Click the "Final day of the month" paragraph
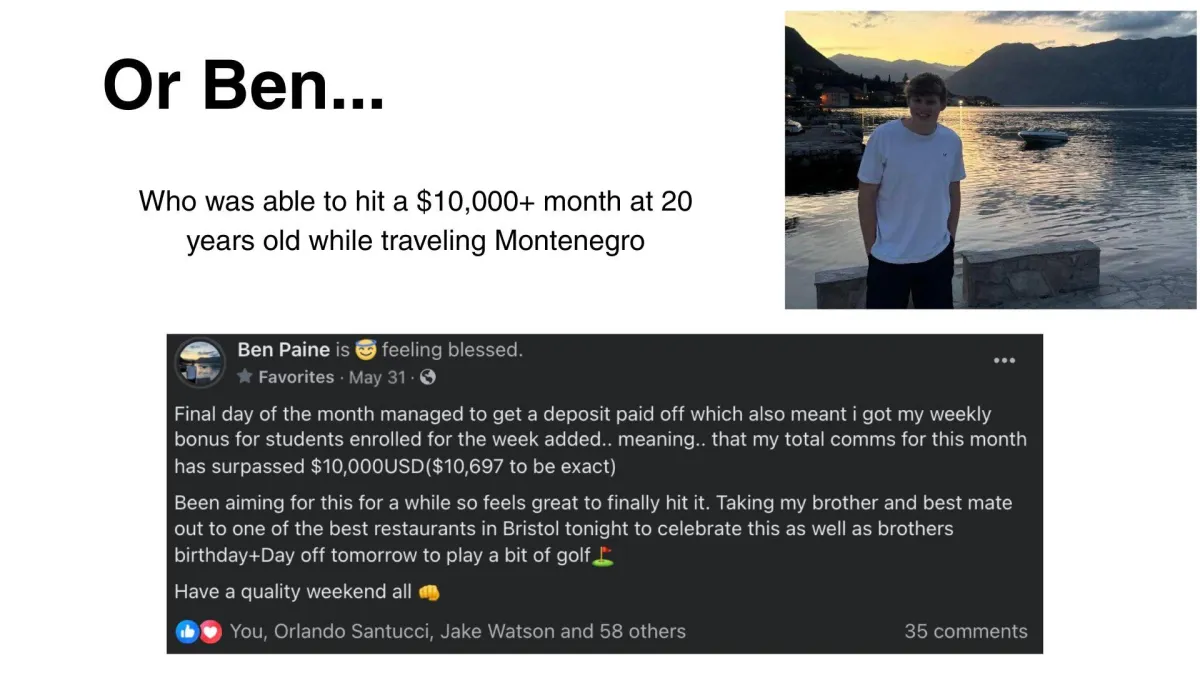 600,439
